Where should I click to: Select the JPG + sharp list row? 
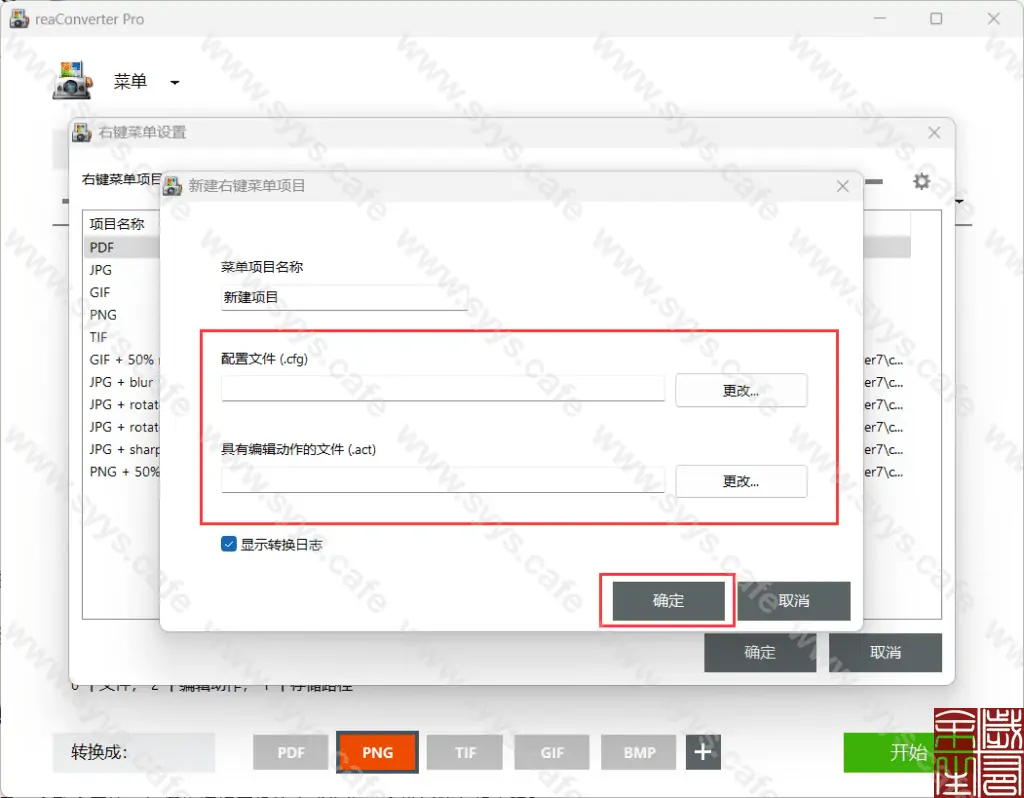pos(121,449)
